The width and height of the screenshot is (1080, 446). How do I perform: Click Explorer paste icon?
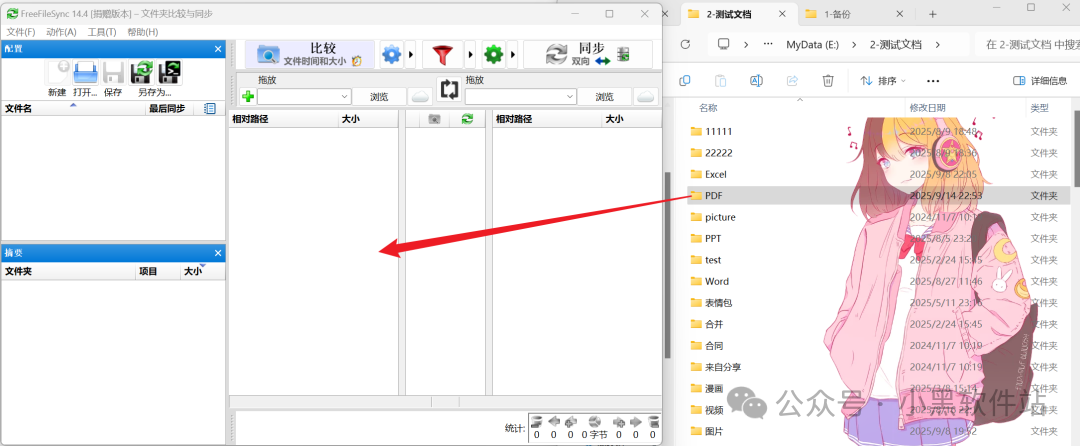(720, 81)
